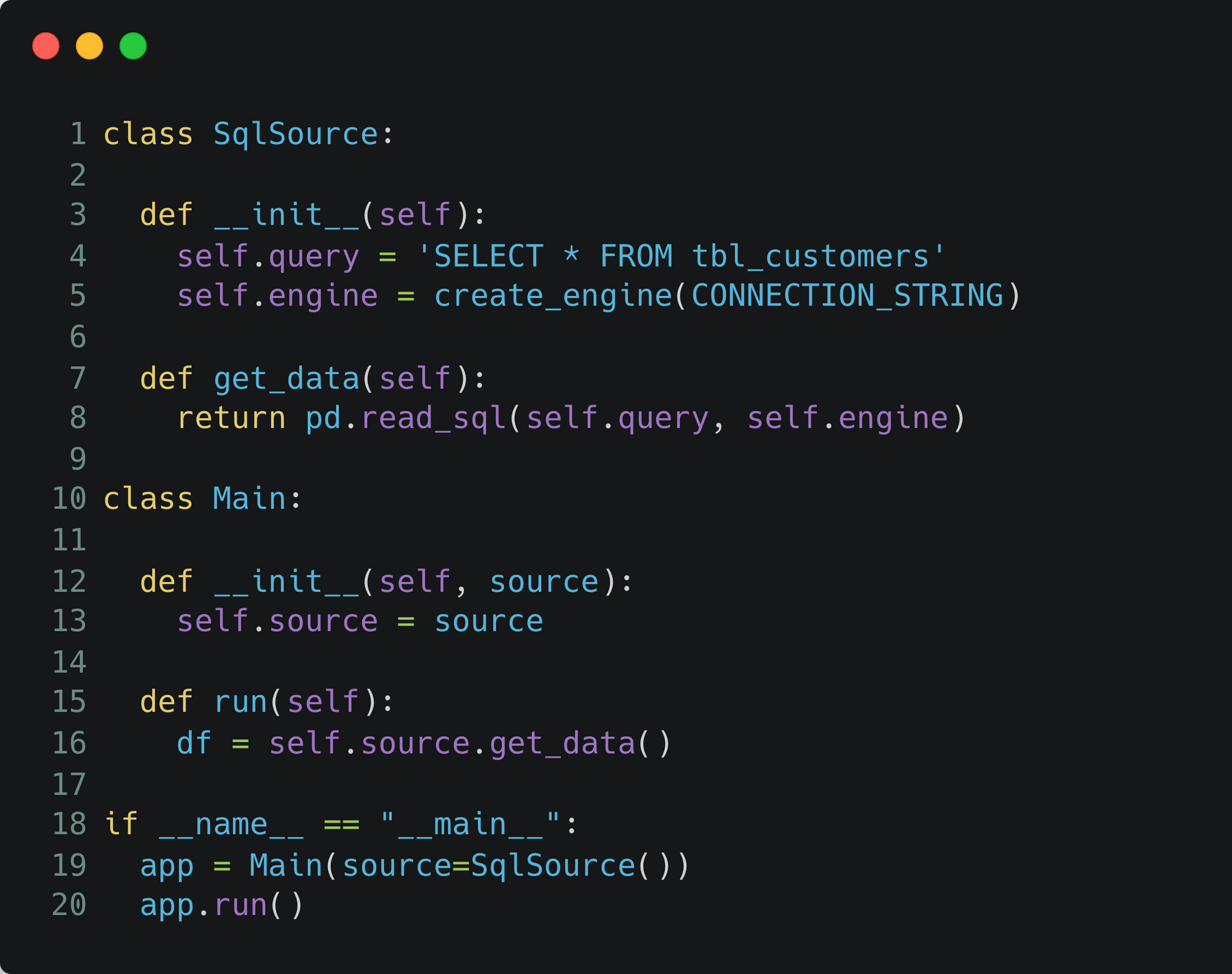The width and height of the screenshot is (1232, 974).
Task: Click the df variable on line 16
Action: click(194, 744)
